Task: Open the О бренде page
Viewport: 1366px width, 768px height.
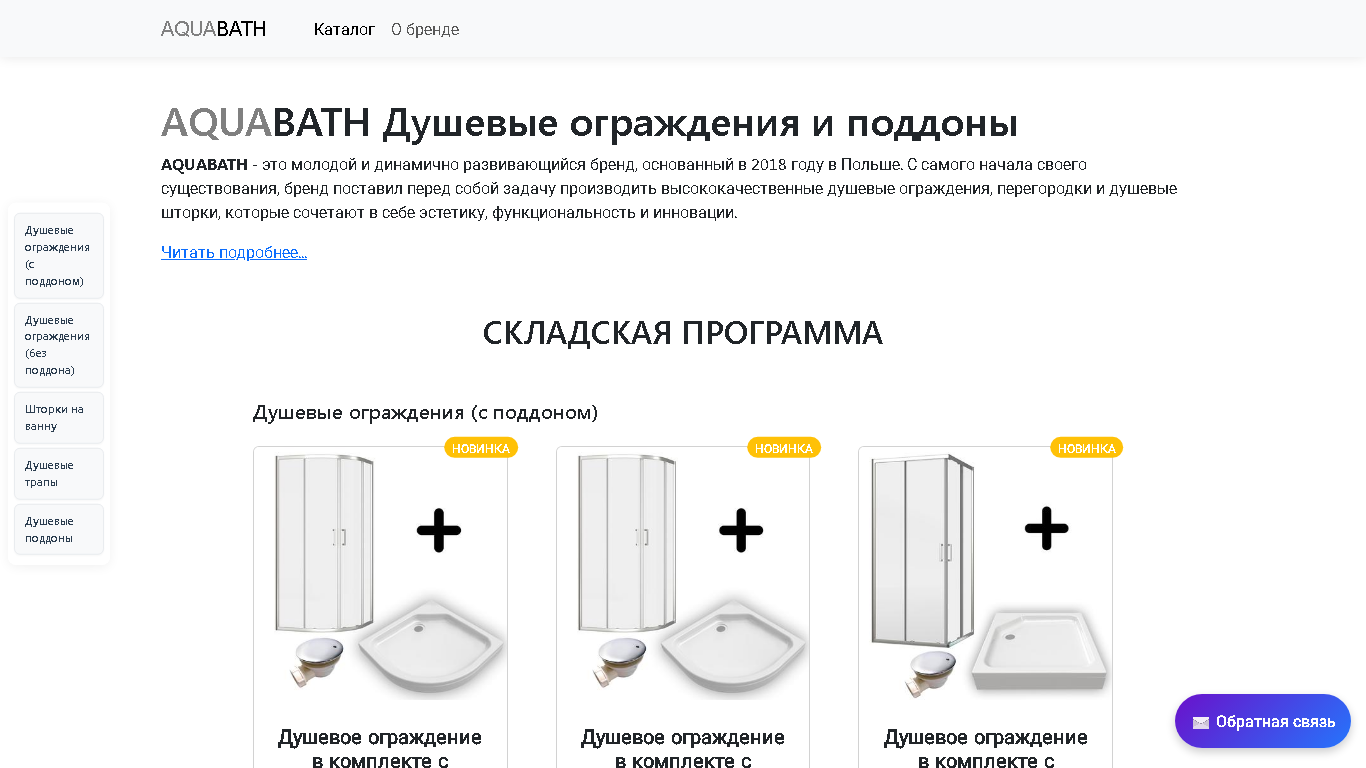Action: coord(425,30)
